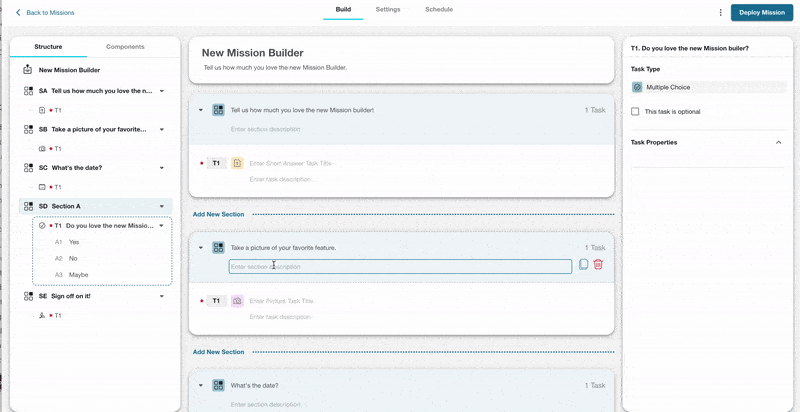This screenshot has height=412, width=800.
Task: Click picture task type camera icon
Action: (237, 301)
